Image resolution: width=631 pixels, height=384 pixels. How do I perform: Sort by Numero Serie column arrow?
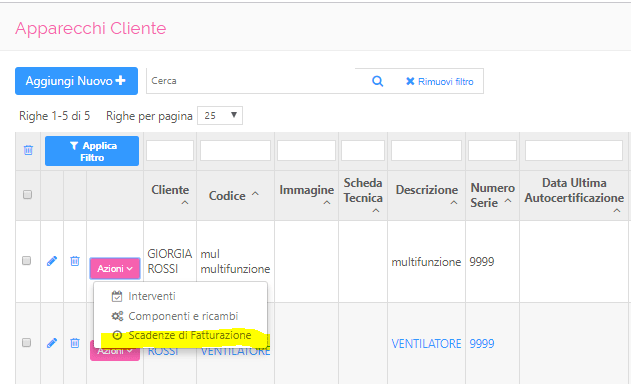click(508, 200)
